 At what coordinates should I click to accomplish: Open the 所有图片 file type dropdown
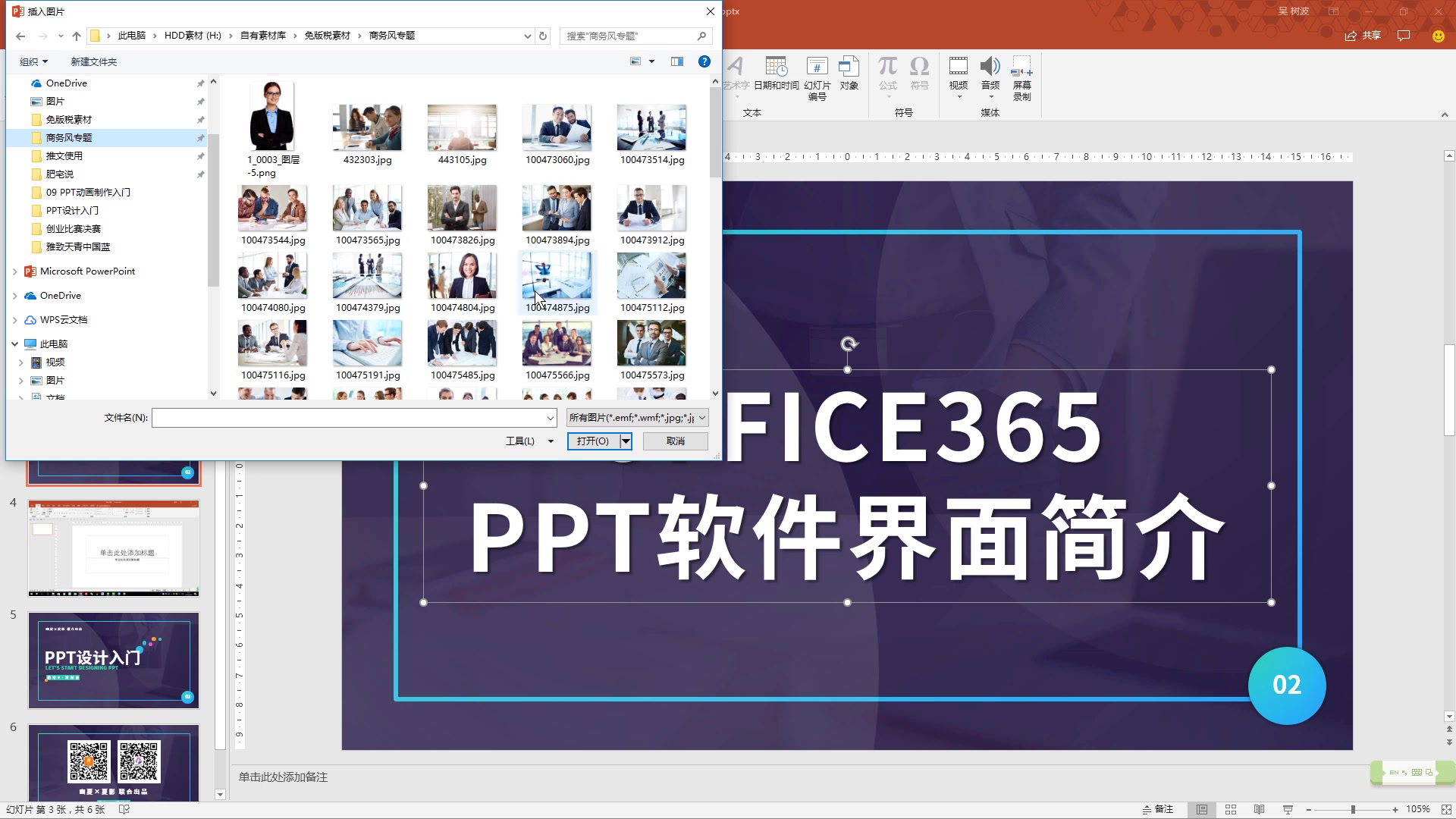tap(639, 417)
